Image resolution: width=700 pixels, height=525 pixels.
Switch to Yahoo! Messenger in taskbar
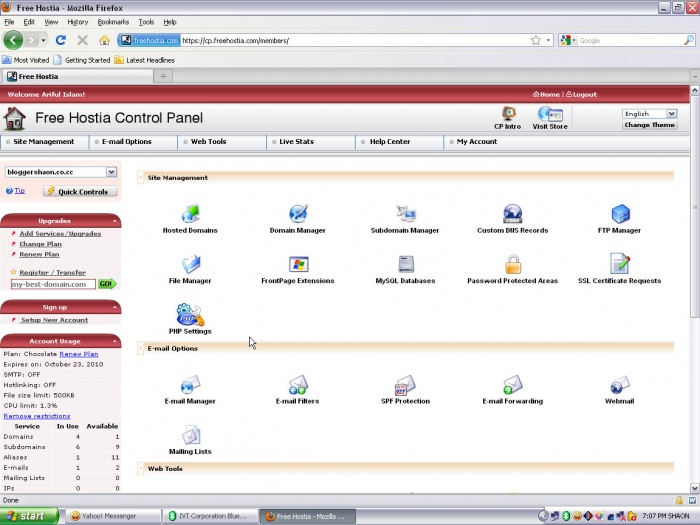pos(113,516)
